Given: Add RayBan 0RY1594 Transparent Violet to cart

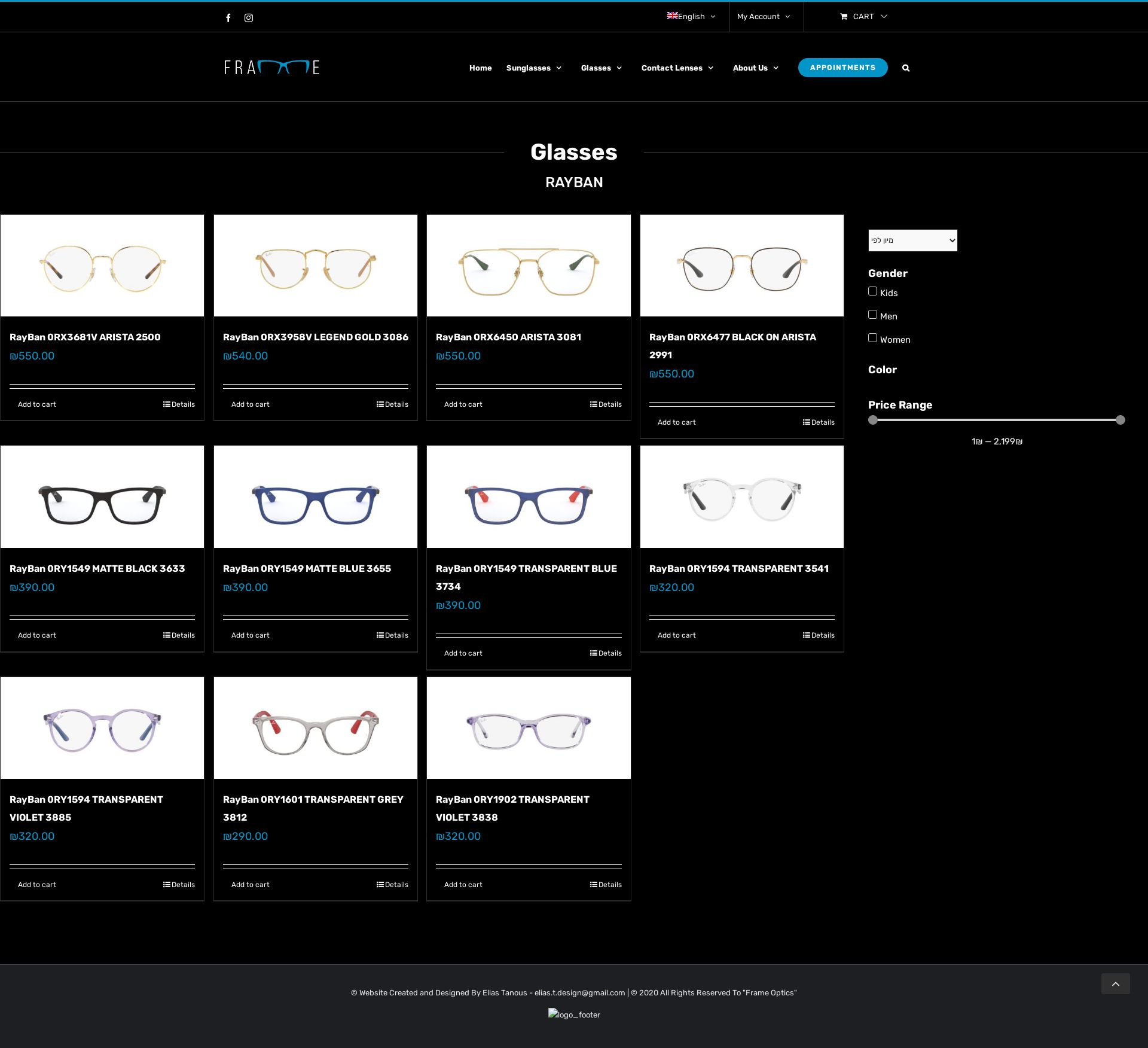Looking at the screenshot, I should tap(37, 885).
